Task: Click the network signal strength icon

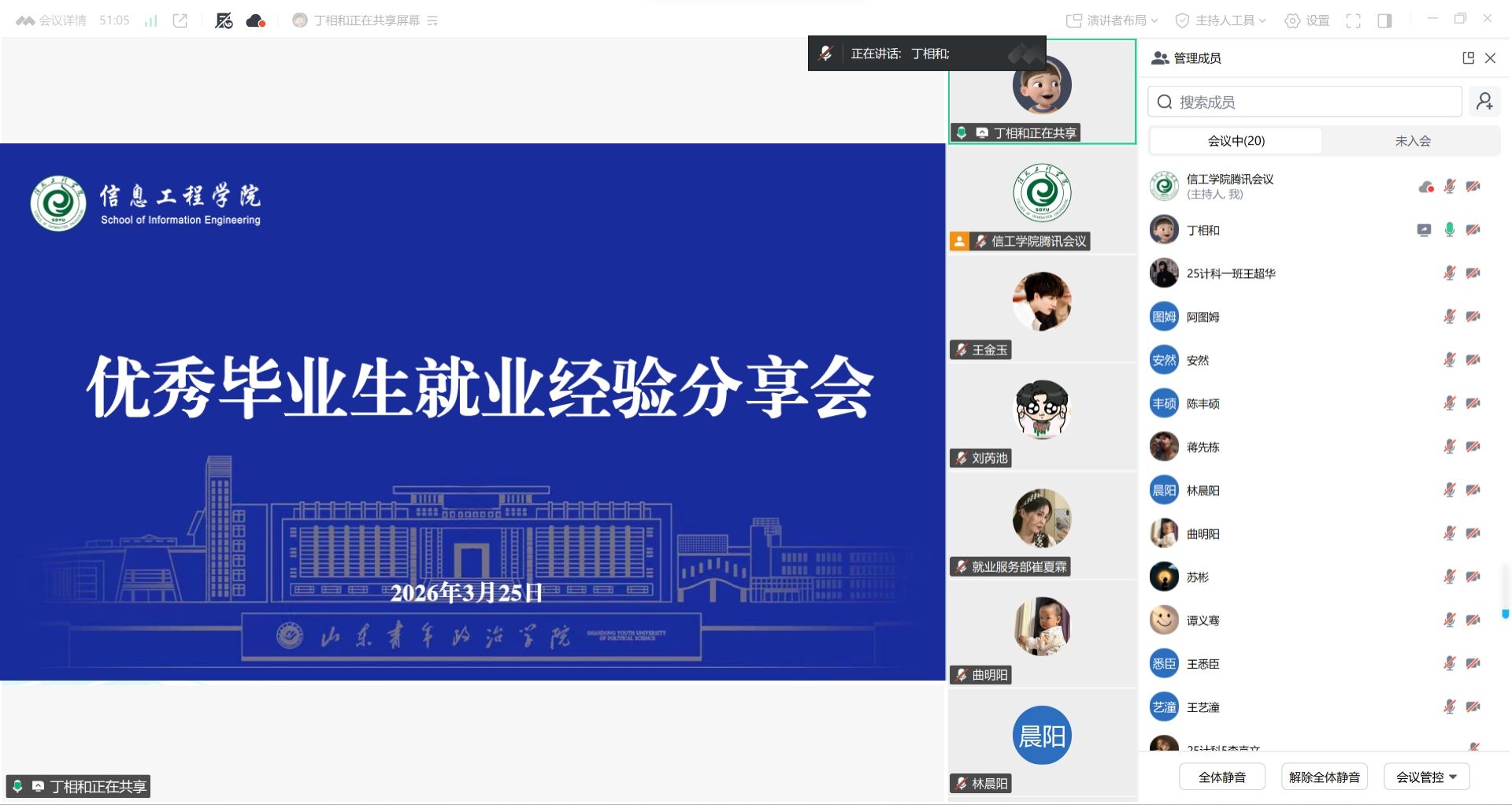Action: pos(150,21)
